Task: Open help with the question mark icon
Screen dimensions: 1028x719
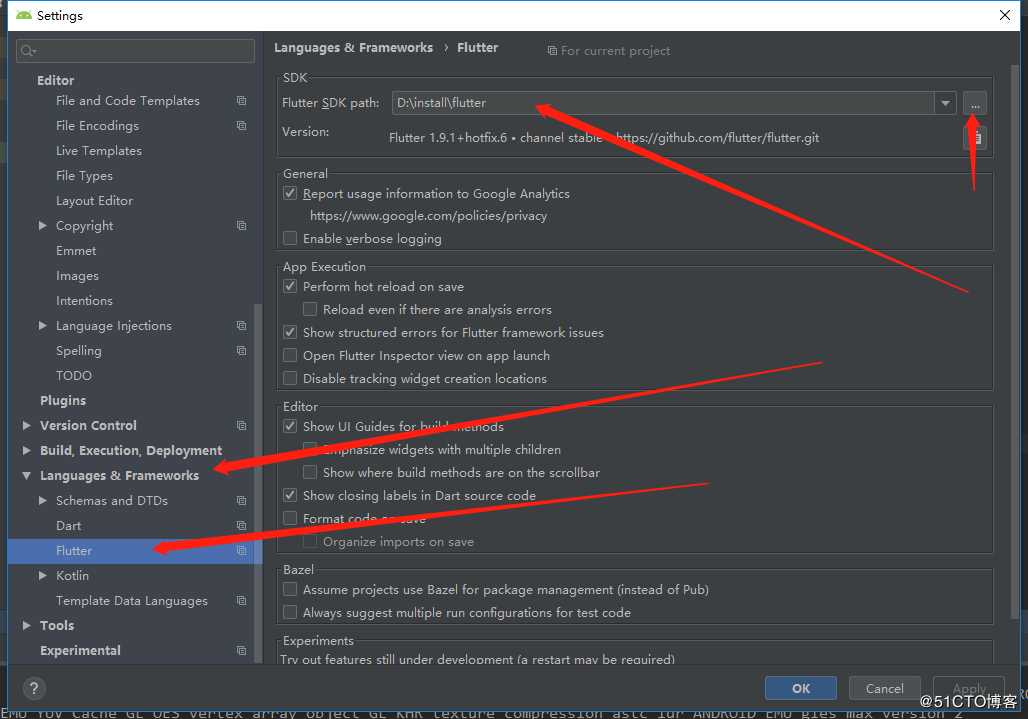Action: (x=34, y=688)
